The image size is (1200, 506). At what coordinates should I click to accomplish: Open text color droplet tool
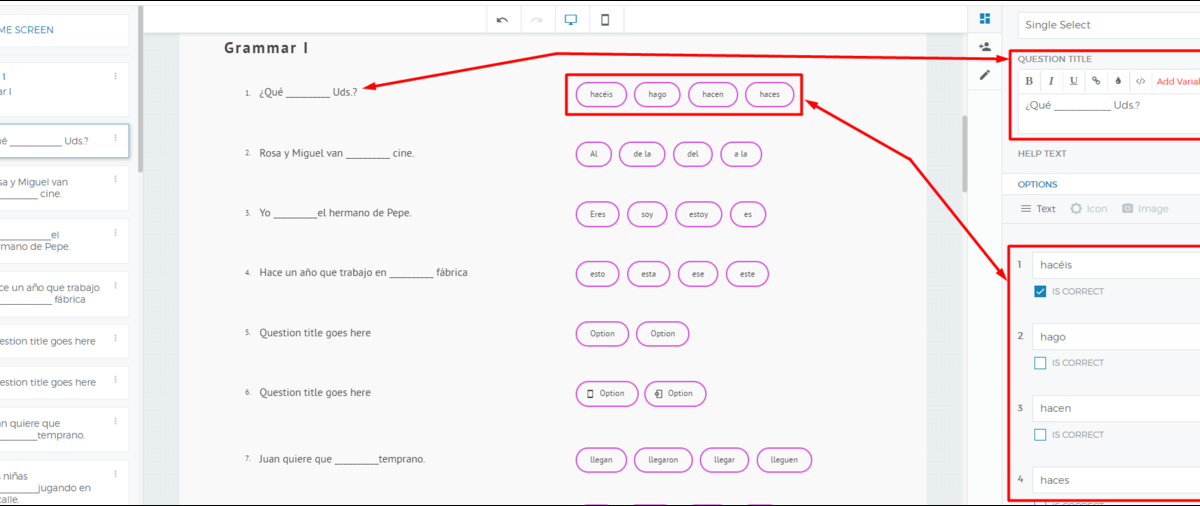click(1118, 81)
